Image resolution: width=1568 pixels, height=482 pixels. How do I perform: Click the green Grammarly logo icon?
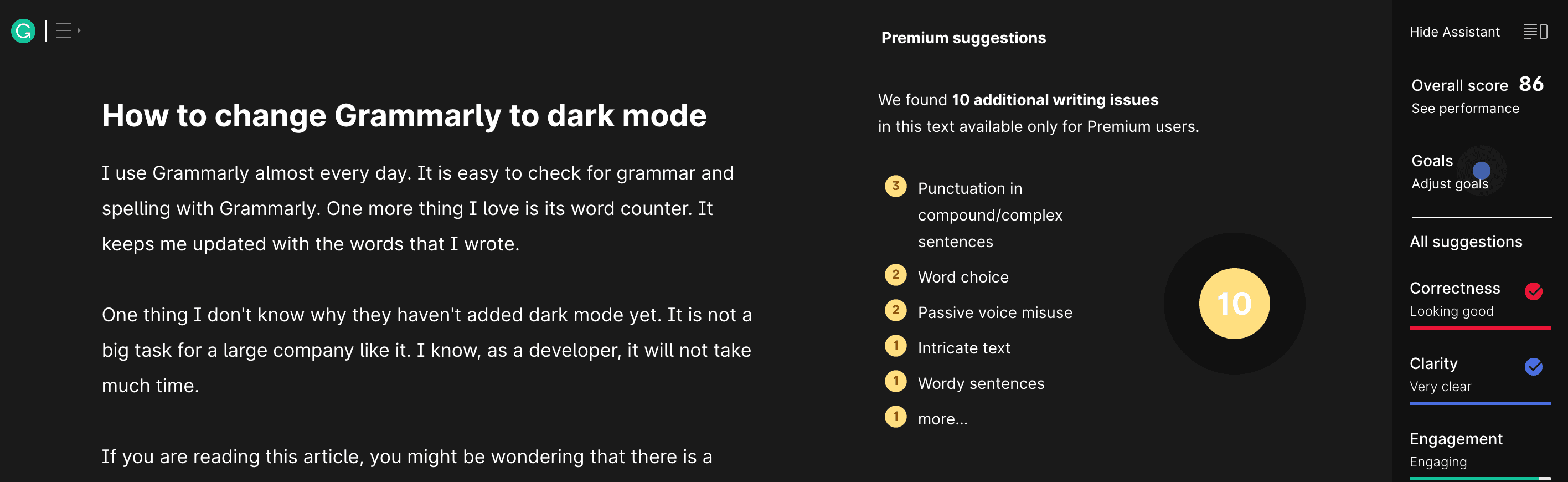pos(23,31)
